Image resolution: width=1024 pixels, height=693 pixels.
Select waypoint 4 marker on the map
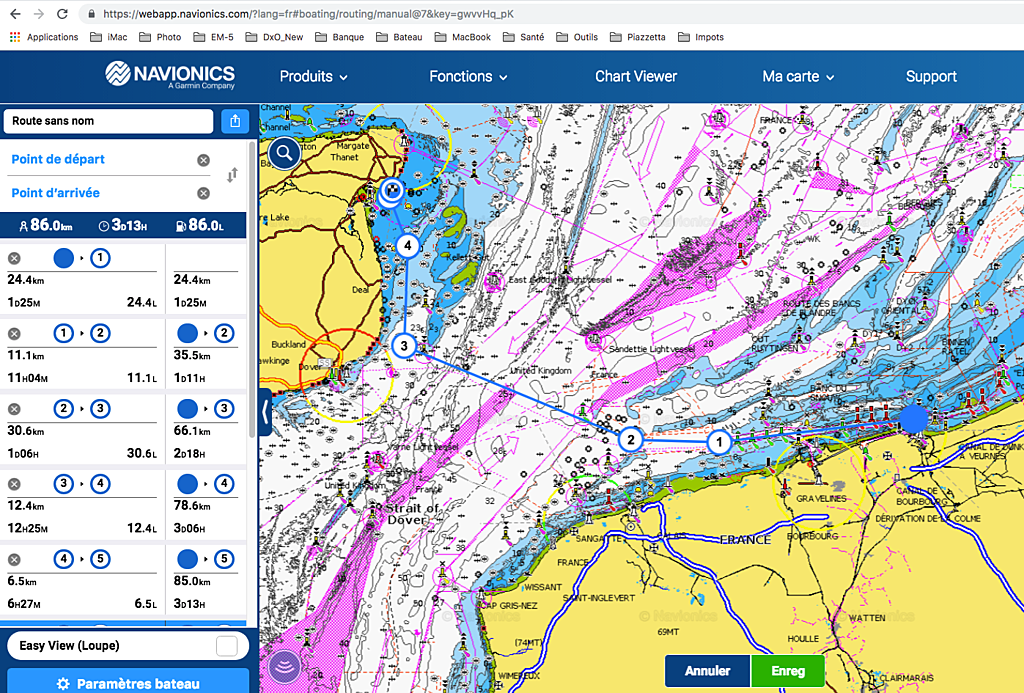click(408, 246)
